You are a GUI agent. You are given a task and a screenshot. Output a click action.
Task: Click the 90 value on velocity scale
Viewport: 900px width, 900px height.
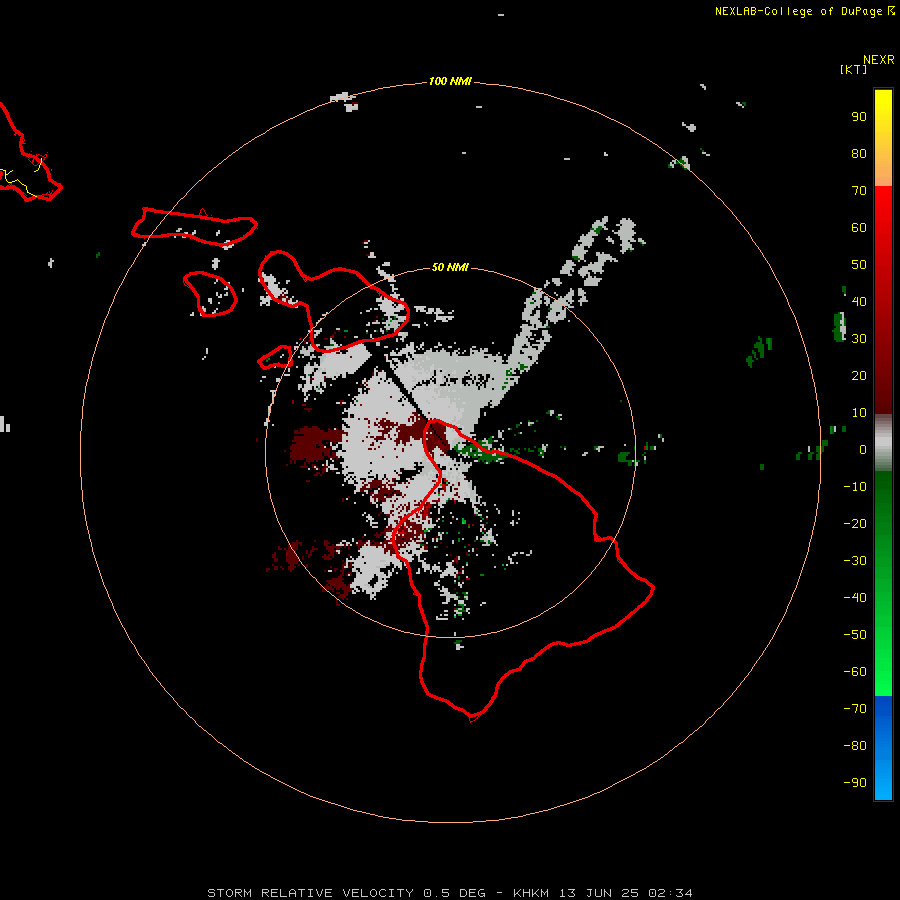point(859,117)
